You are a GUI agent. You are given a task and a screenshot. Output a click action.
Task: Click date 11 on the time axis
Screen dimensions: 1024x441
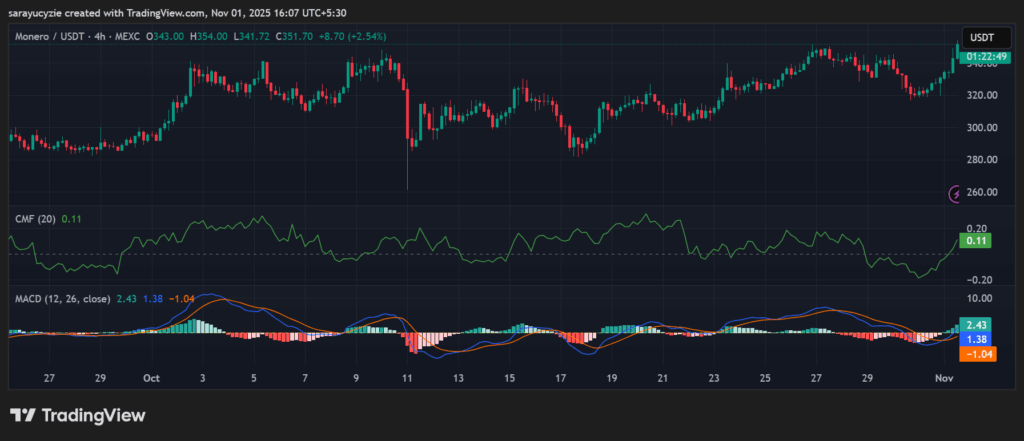(408, 379)
